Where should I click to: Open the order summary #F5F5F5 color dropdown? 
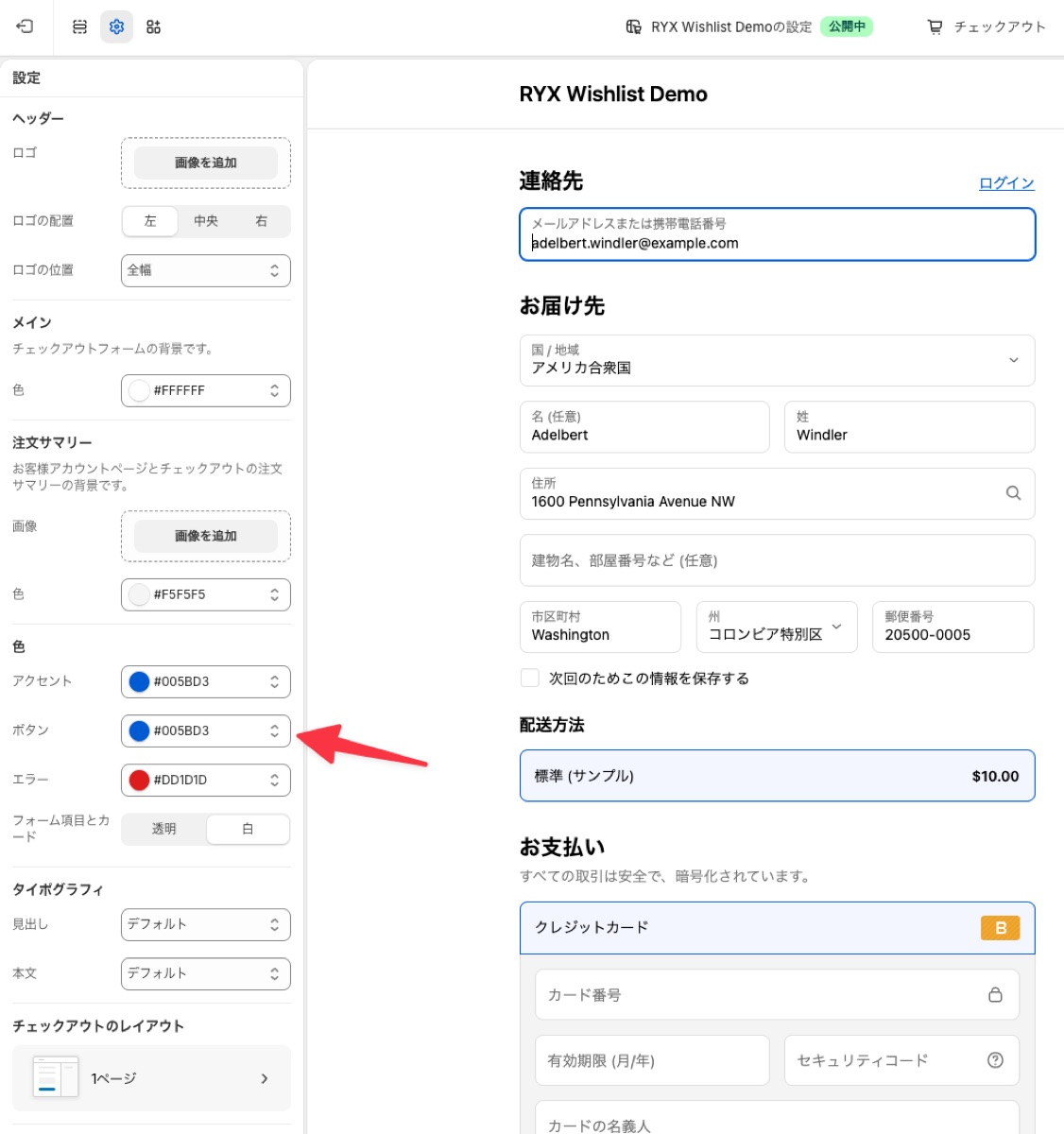pos(206,594)
